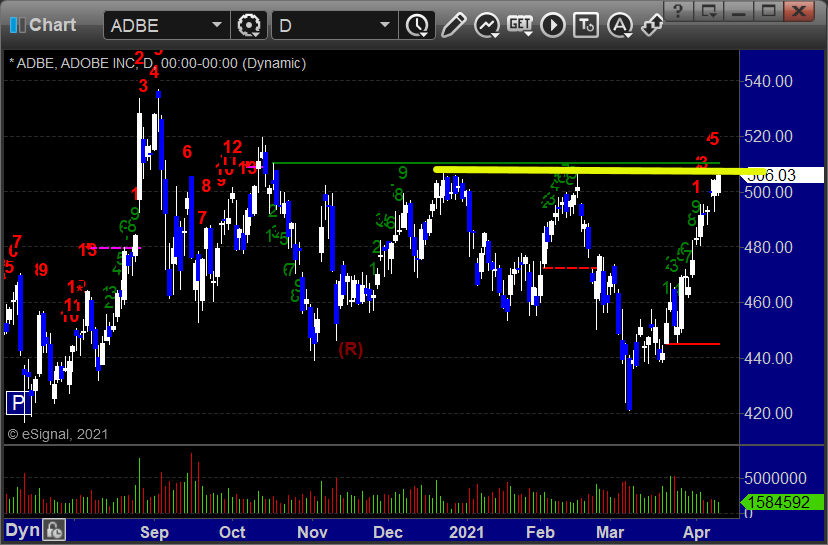The width and height of the screenshot is (828, 545).
Task: Select the dashed red line near February
Action: pos(570,268)
